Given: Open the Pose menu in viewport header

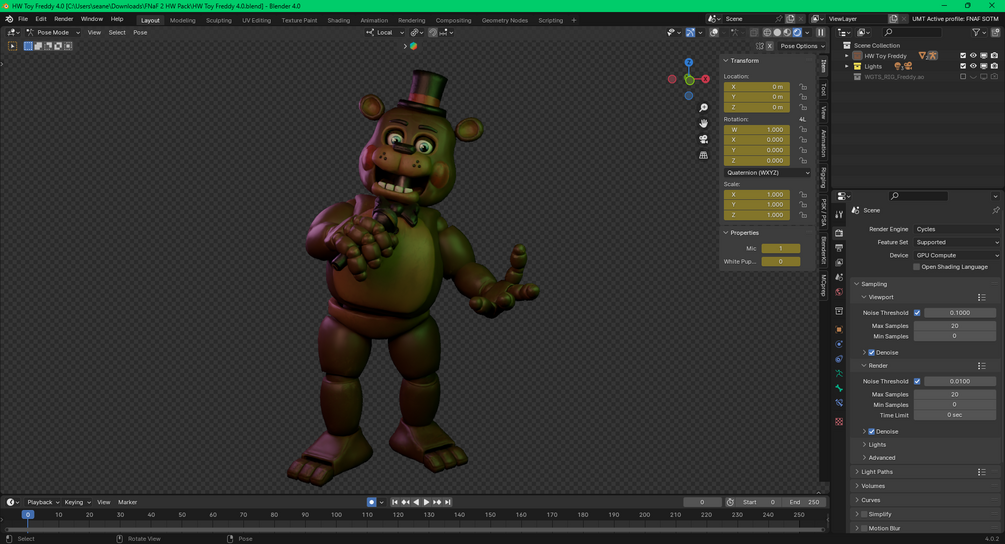Looking at the screenshot, I should point(140,32).
